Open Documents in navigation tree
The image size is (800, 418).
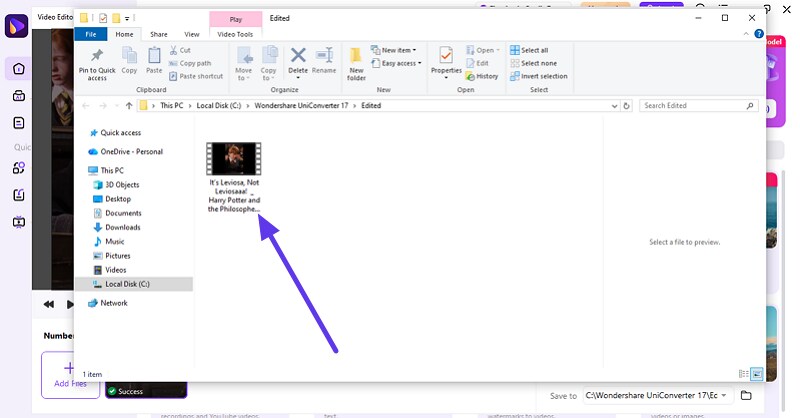click(117, 213)
